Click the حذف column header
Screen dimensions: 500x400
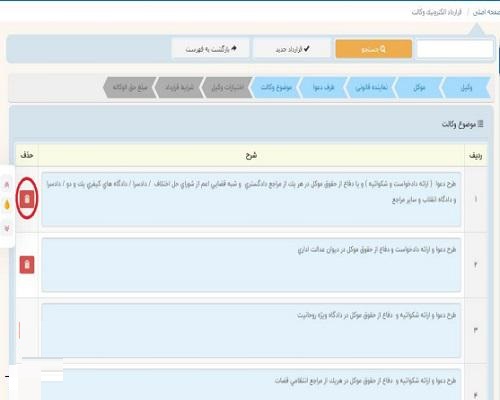pyautogui.click(x=27, y=155)
